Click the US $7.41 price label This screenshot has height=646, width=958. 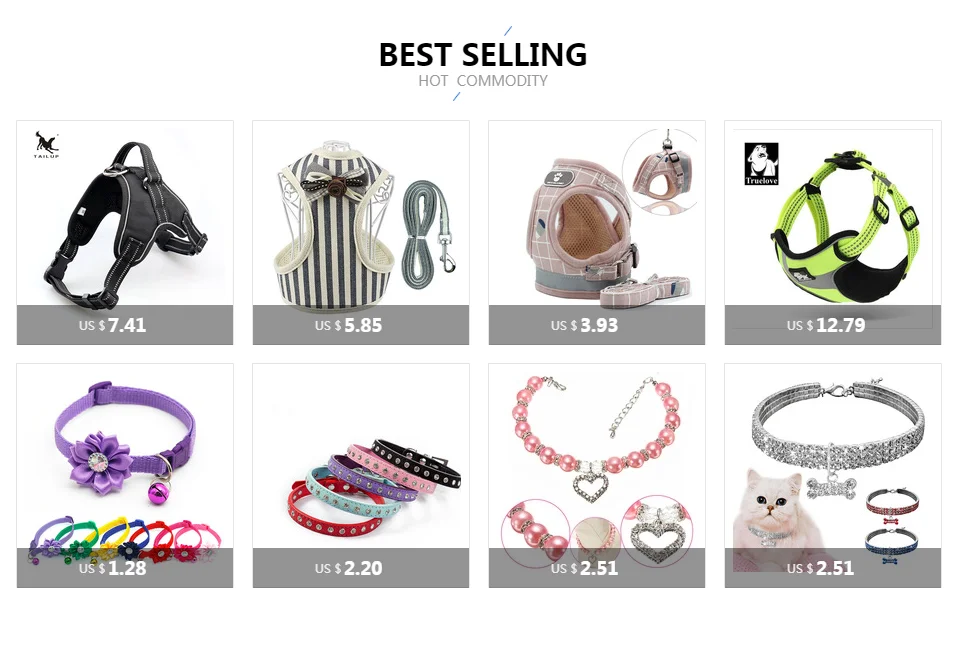click(x=112, y=325)
